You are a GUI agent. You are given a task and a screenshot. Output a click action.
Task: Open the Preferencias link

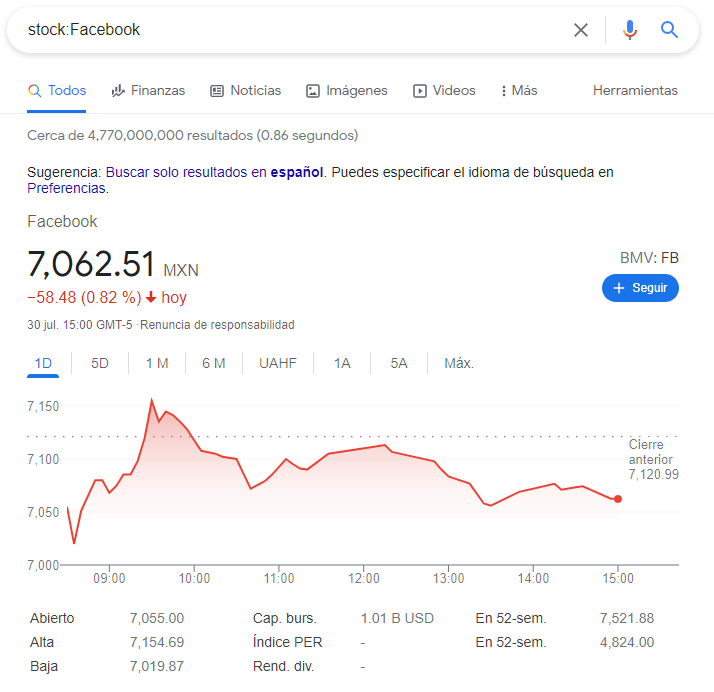[67, 188]
